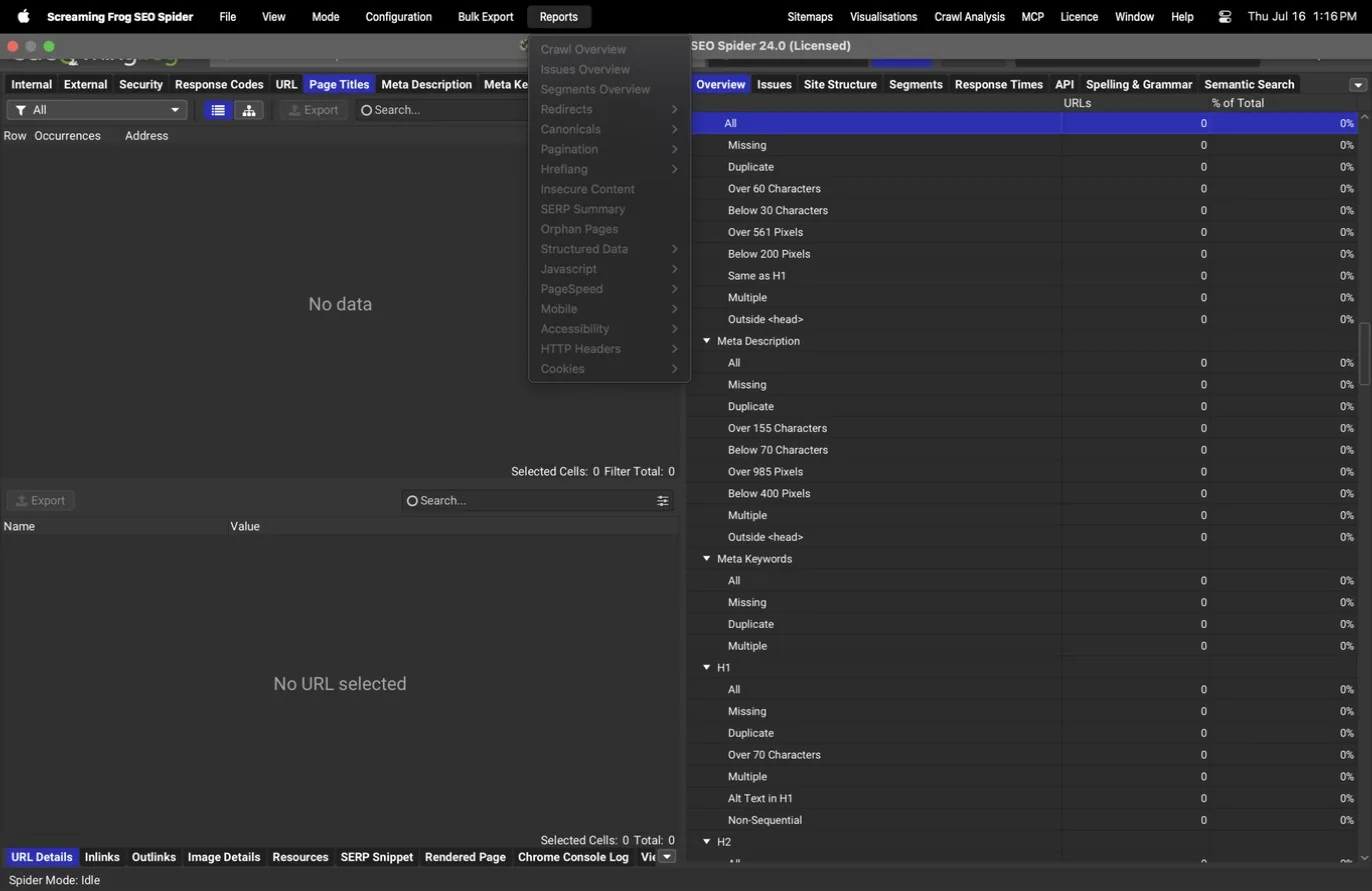Open the Apple menu
Viewport: 1372px width, 891px height.
pos(23,17)
